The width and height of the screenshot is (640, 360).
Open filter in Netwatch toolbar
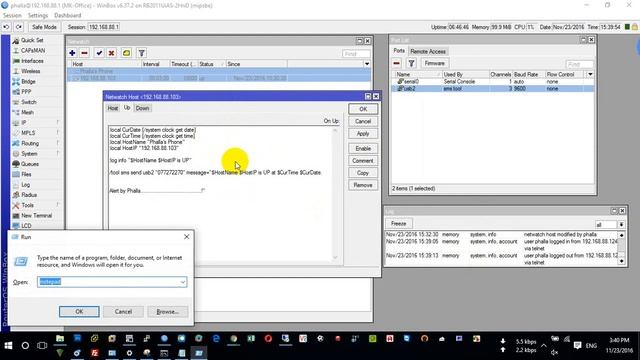(x=142, y=53)
